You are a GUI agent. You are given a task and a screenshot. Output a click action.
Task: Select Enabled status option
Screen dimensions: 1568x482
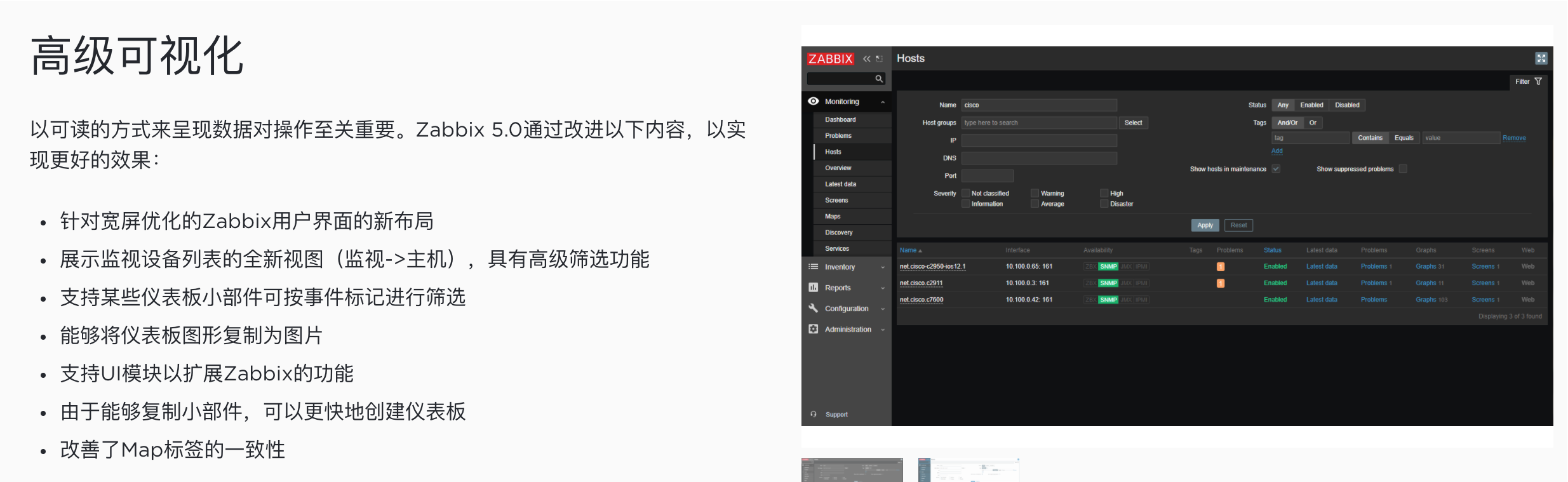(1311, 105)
